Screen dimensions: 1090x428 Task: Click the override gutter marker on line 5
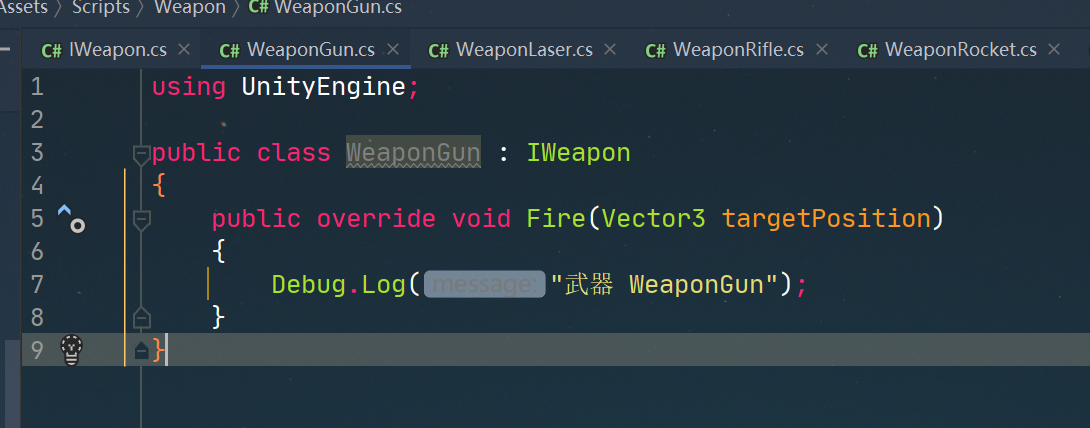(x=71, y=219)
